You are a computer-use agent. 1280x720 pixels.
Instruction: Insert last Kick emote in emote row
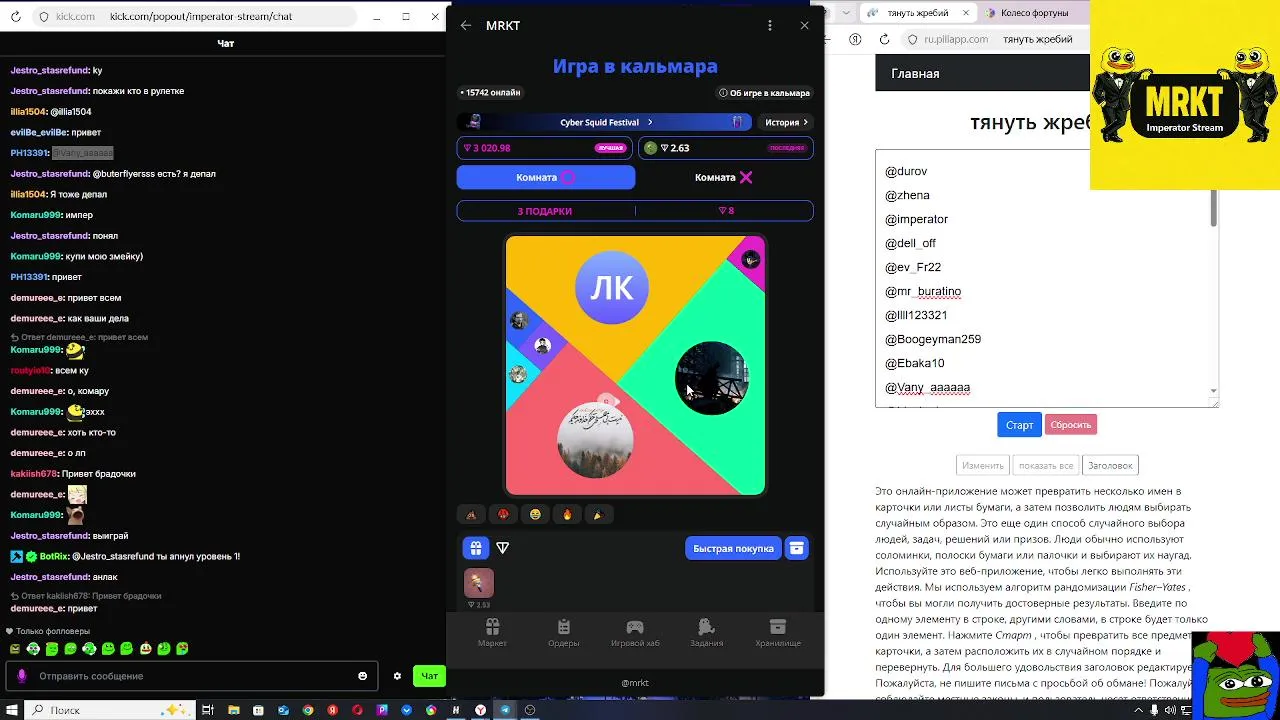tap(183, 649)
